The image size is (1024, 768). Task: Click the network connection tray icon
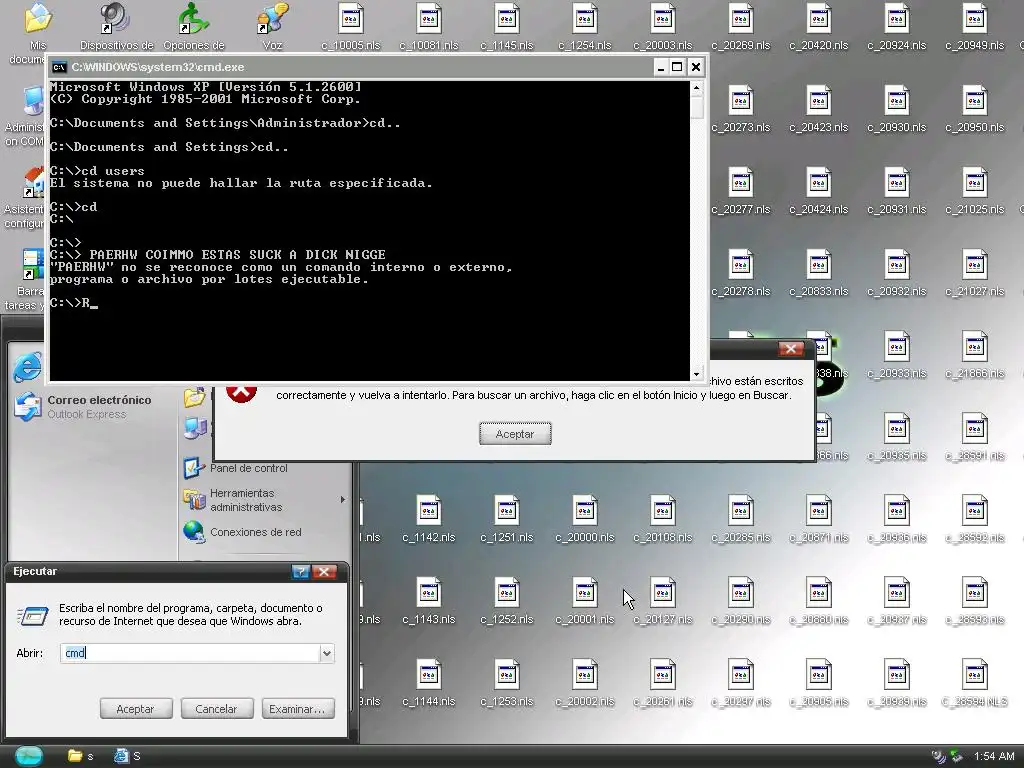pyautogui.click(x=957, y=756)
